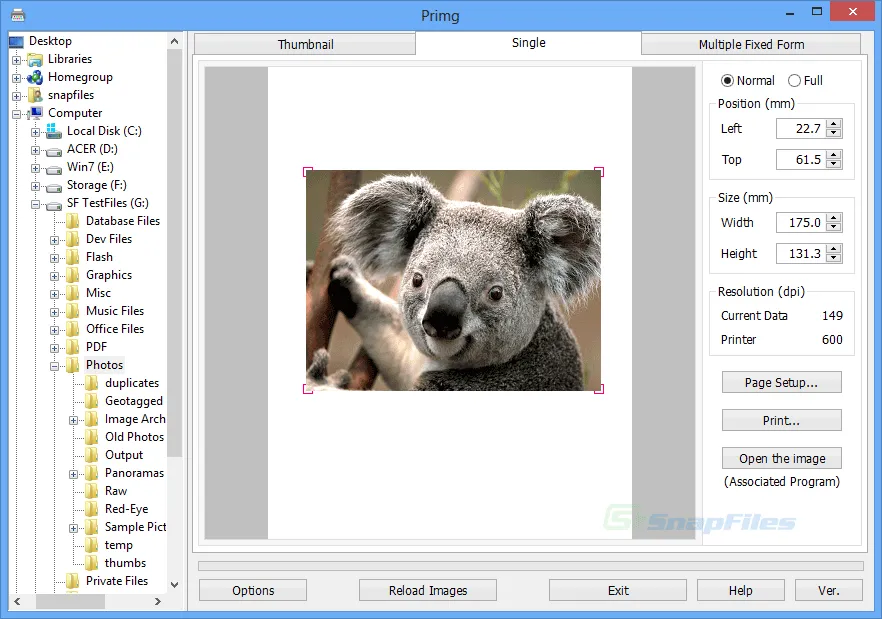Viewport: 882px width, 619px height.
Task: Click the folder tree scroll-up arrow
Action: coord(174,42)
